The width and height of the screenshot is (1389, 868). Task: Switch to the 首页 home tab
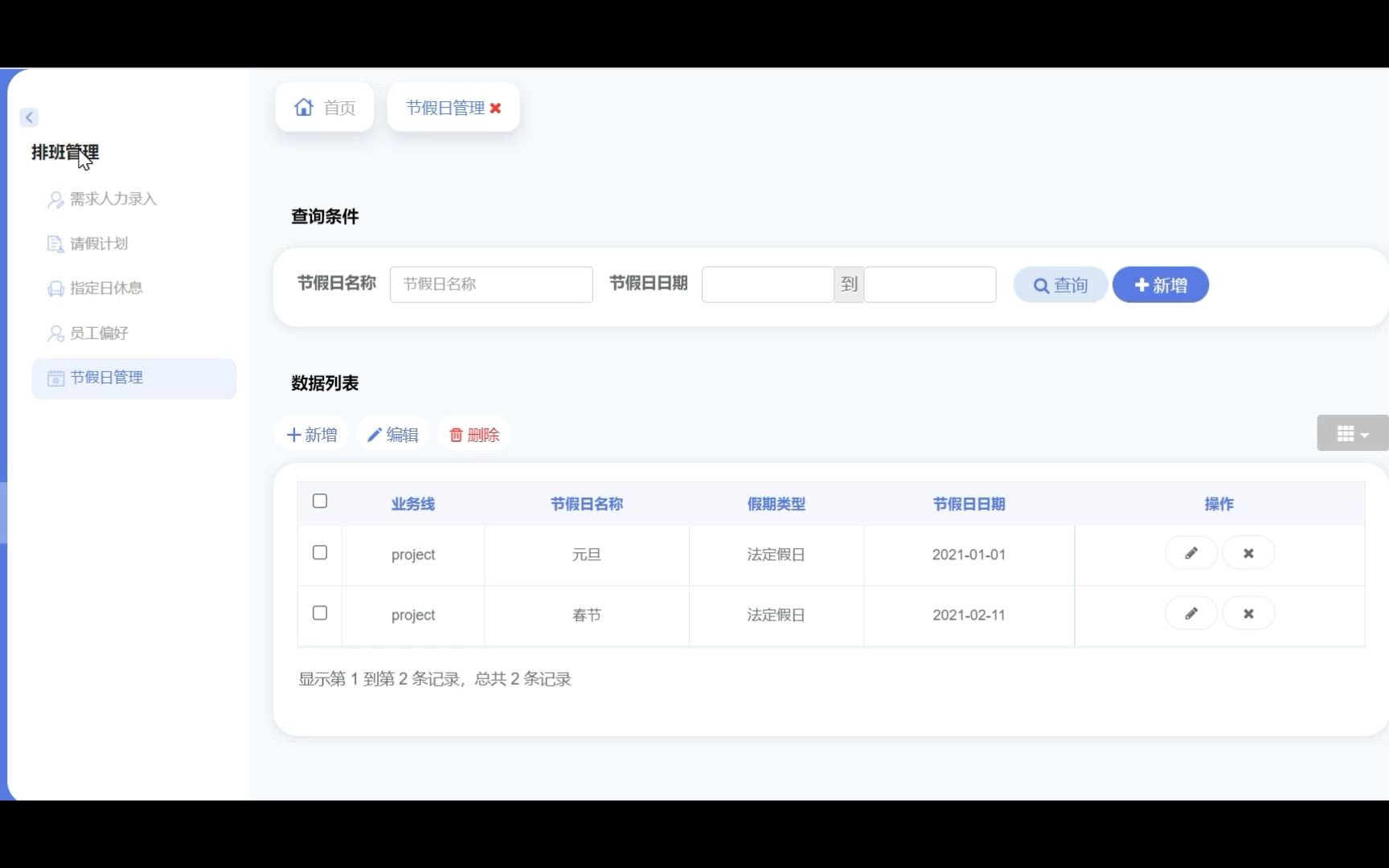(x=325, y=107)
